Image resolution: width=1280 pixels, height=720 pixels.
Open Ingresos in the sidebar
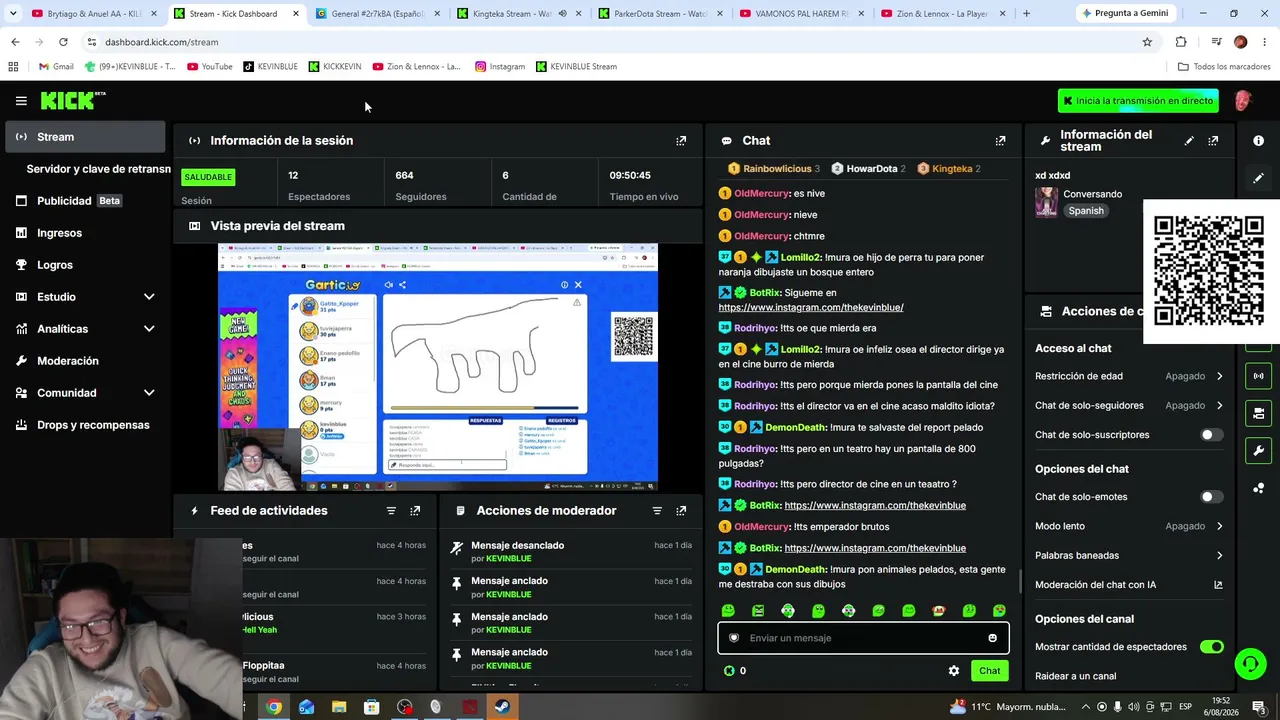(x=86, y=233)
